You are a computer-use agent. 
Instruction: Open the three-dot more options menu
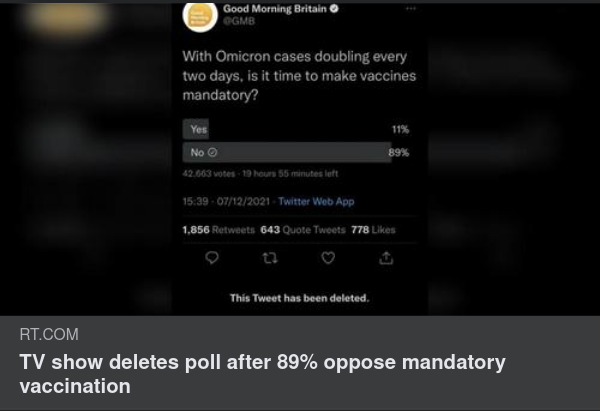[x=410, y=9]
